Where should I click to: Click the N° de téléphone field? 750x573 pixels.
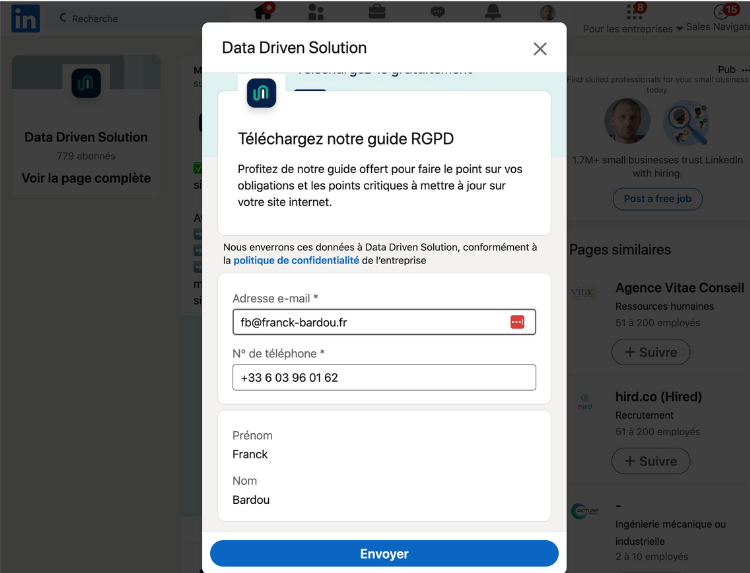coord(384,378)
